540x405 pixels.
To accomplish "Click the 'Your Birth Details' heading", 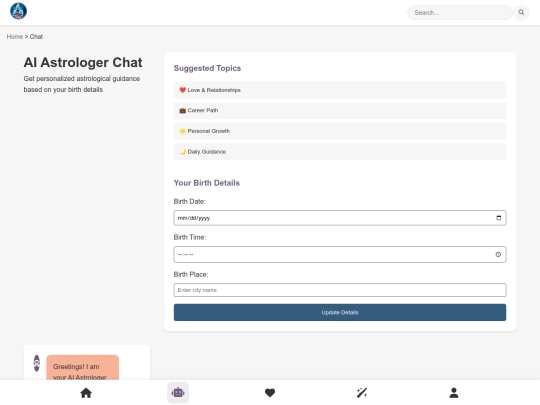I will (207, 183).
